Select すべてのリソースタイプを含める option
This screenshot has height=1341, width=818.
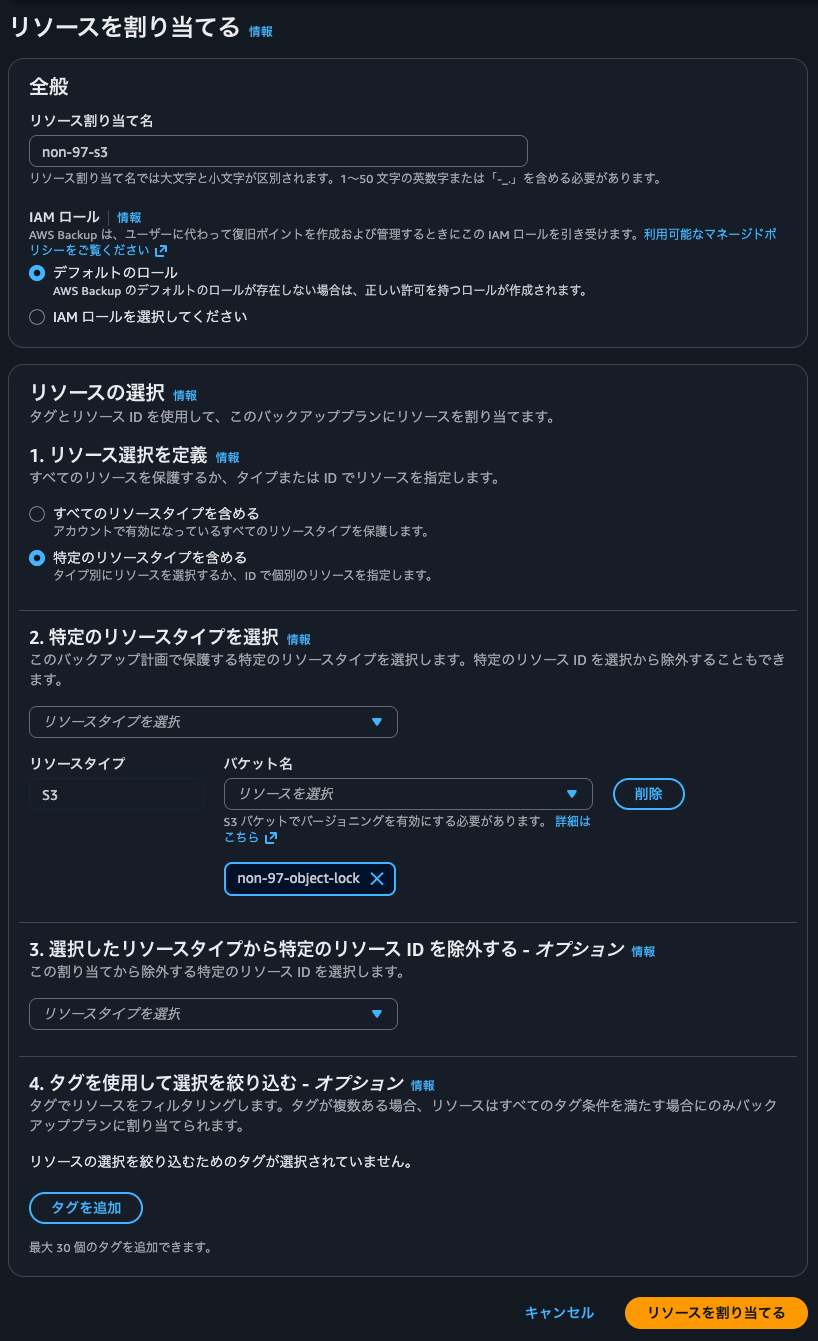pyautogui.click(x=36, y=513)
